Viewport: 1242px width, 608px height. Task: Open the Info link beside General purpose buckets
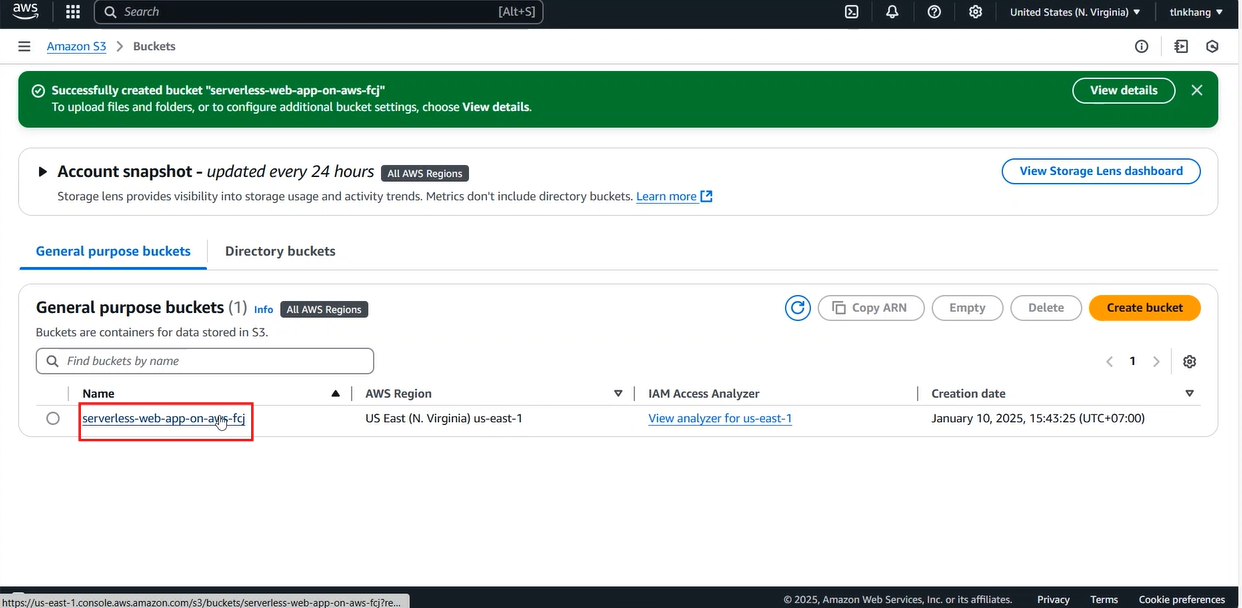(264, 310)
